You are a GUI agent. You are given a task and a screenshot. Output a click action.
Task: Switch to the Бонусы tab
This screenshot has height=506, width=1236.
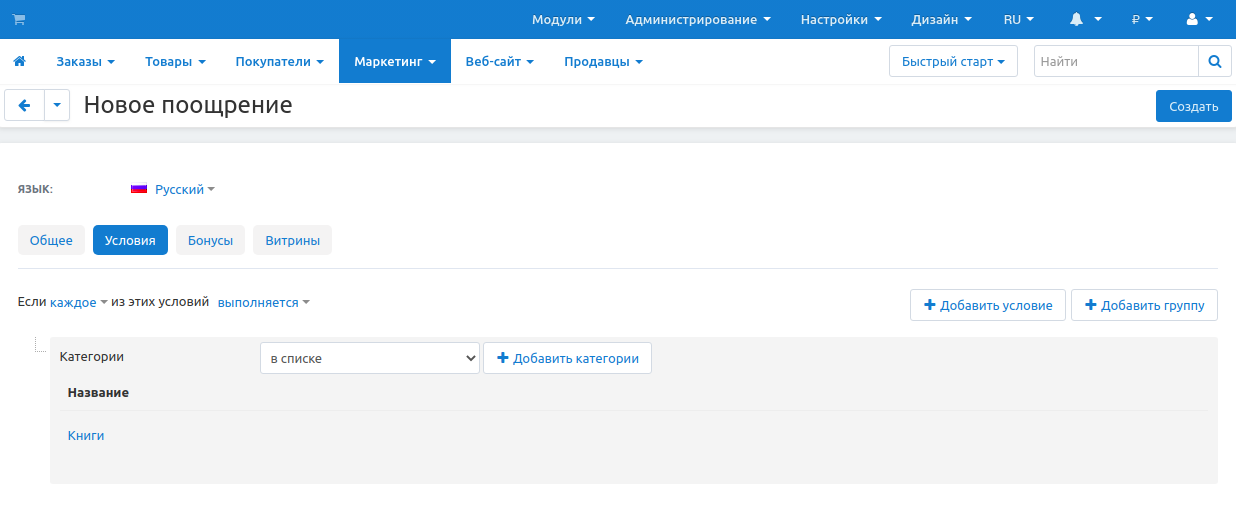[210, 241]
